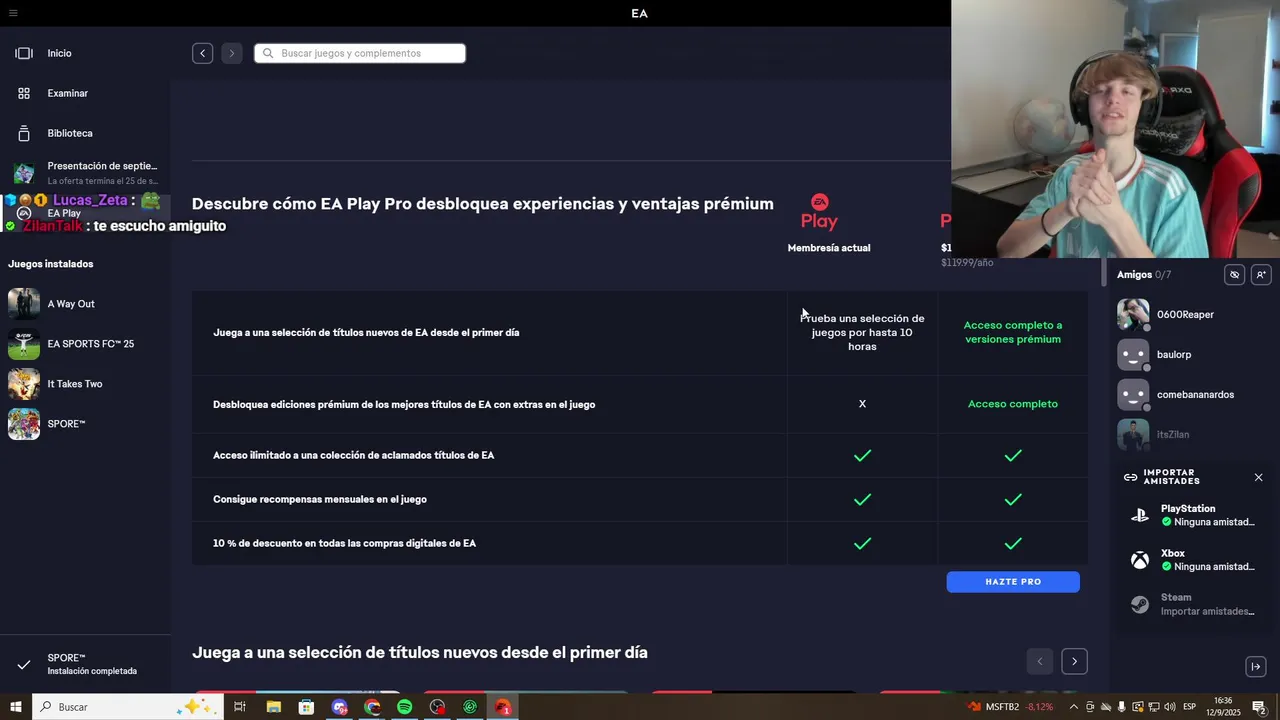
Task: Open Microsoft Store from the taskbar
Action: click(x=306, y=707)
